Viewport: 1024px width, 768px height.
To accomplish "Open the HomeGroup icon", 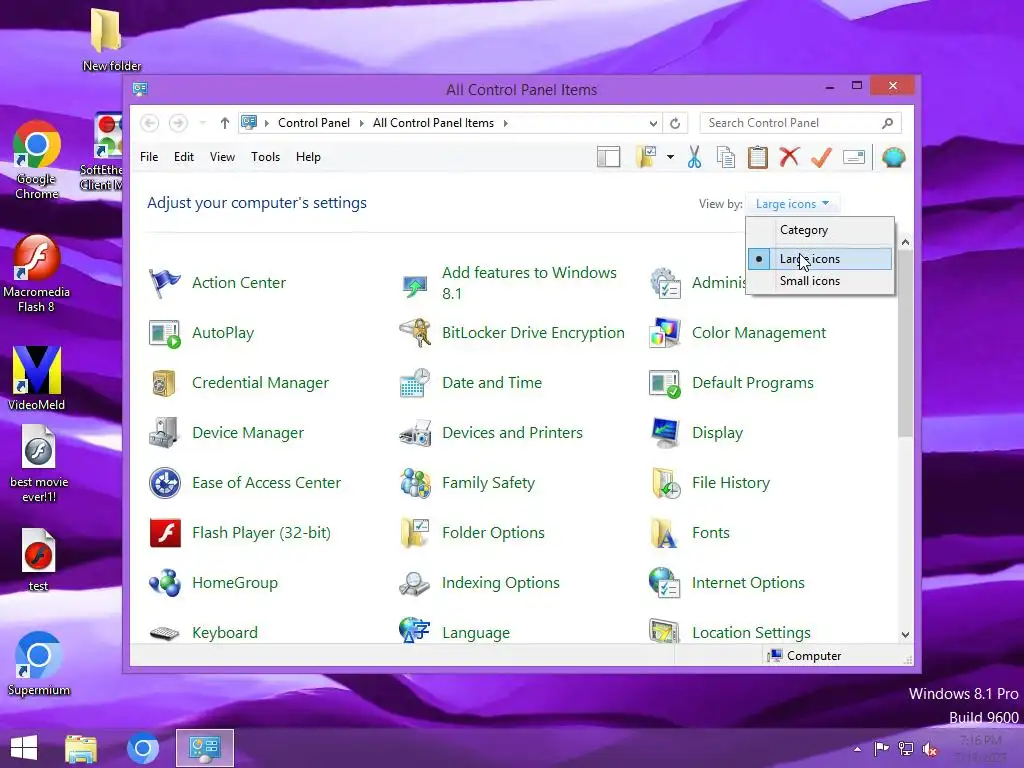I will pyautogui.click(x=165, y=583).
